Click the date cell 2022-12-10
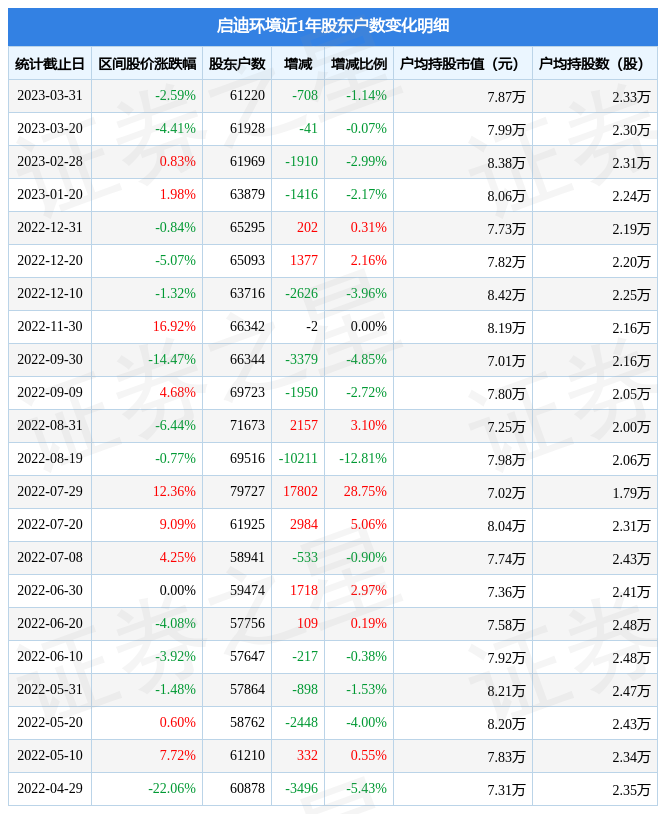 click(x=50, y=293)
